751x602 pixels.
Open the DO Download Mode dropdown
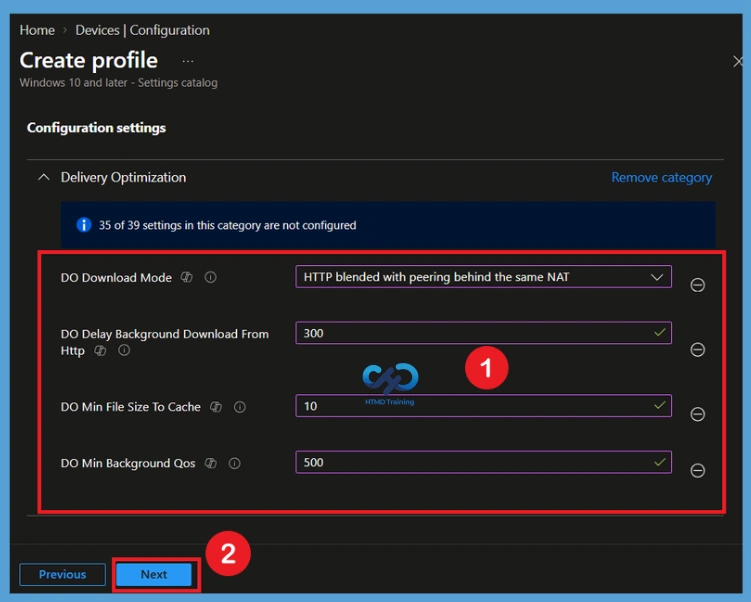coord(483,277)
